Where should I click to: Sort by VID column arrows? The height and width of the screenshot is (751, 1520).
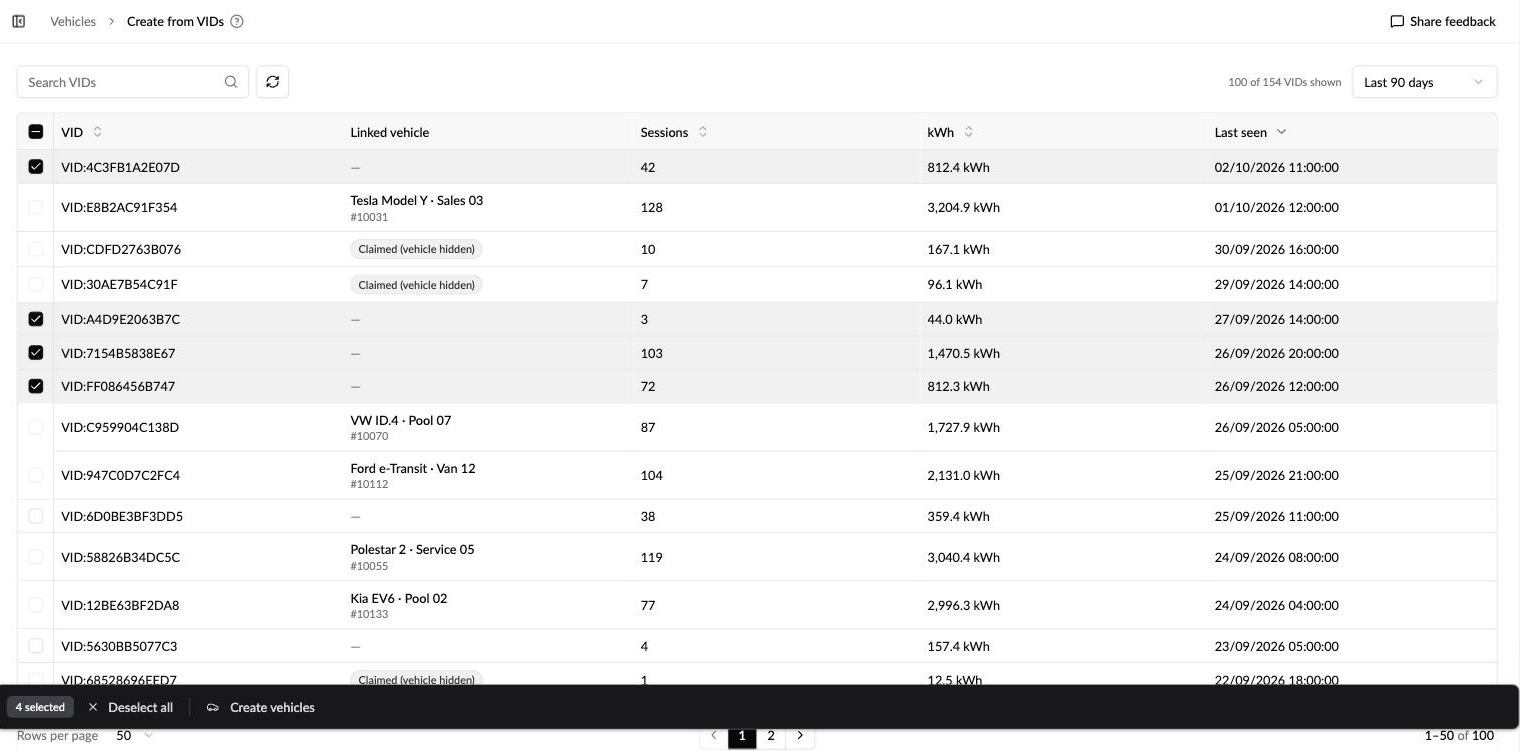pos(97,132)
